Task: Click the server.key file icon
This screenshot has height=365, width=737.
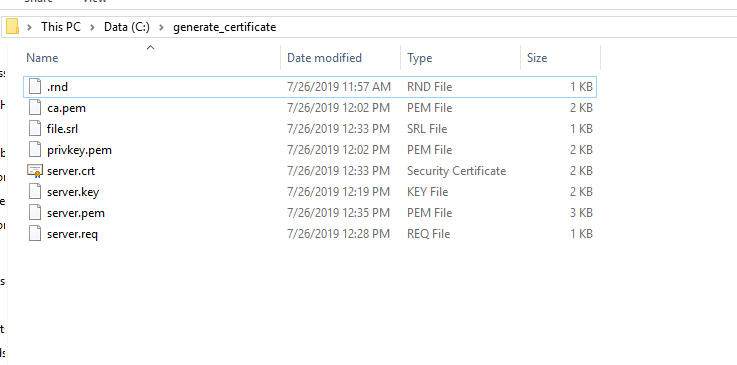Action: (35, 192)
